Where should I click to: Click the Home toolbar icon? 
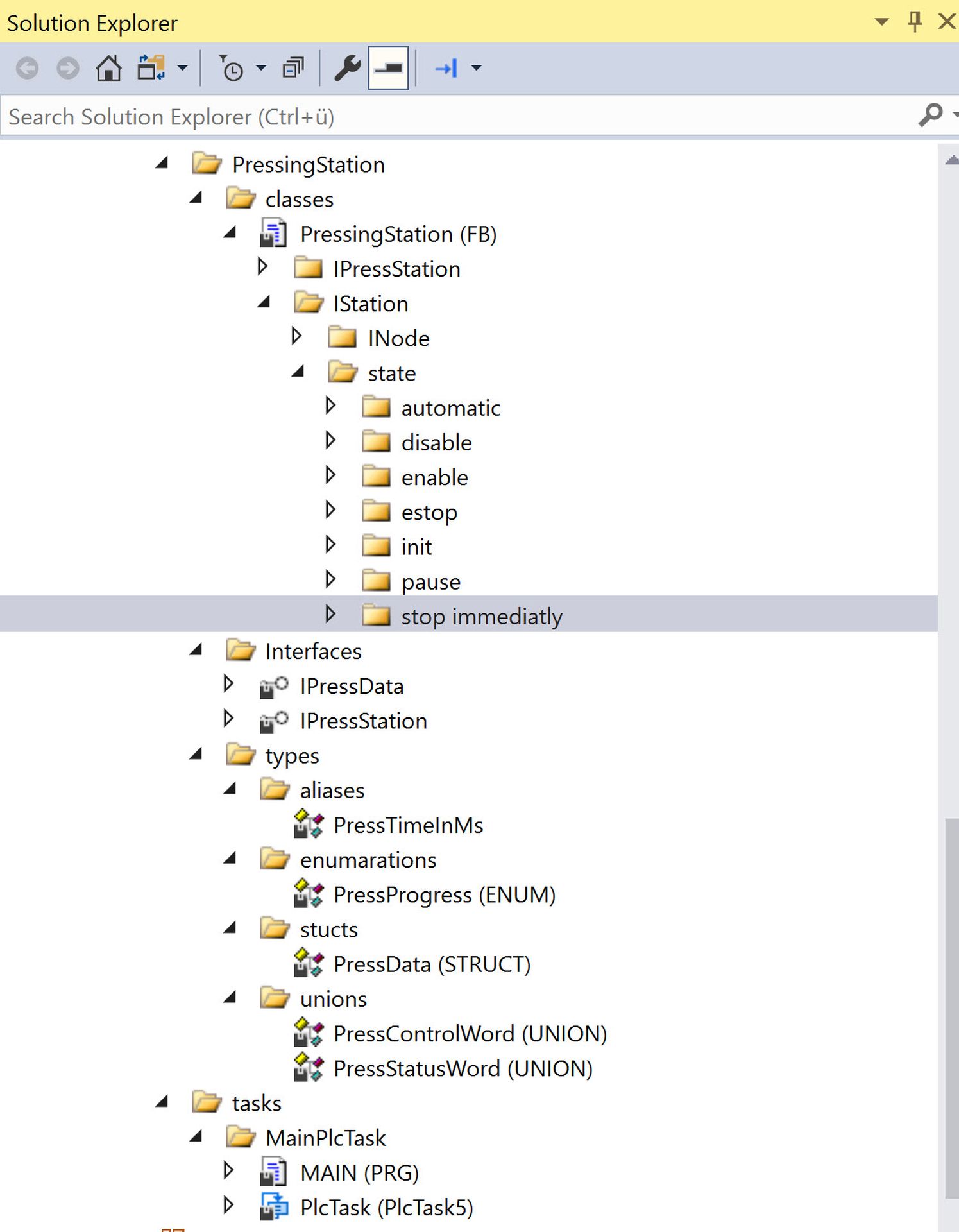click(x=108, y=68)
